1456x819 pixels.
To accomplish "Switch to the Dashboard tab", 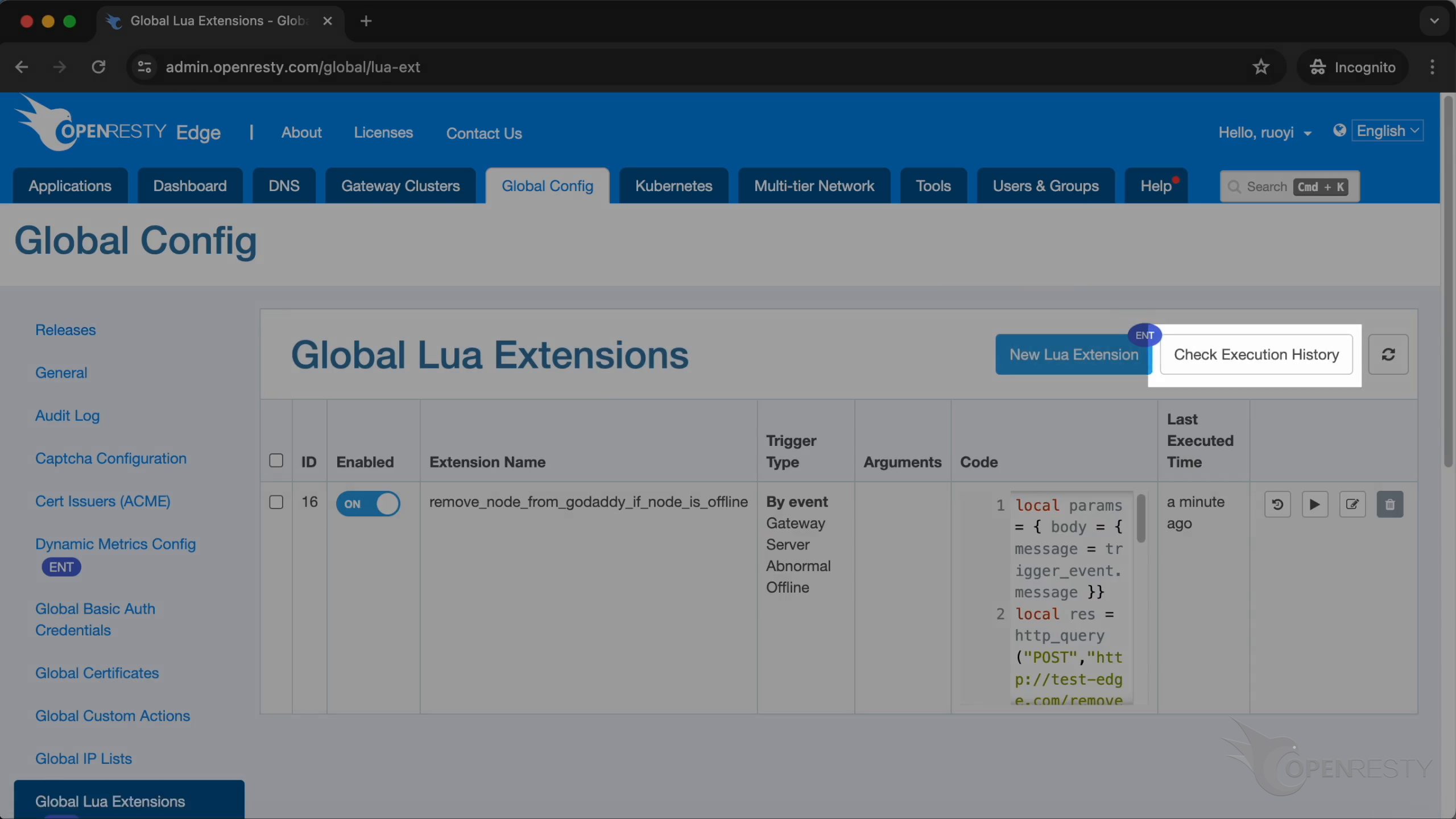I will point(190,185).
